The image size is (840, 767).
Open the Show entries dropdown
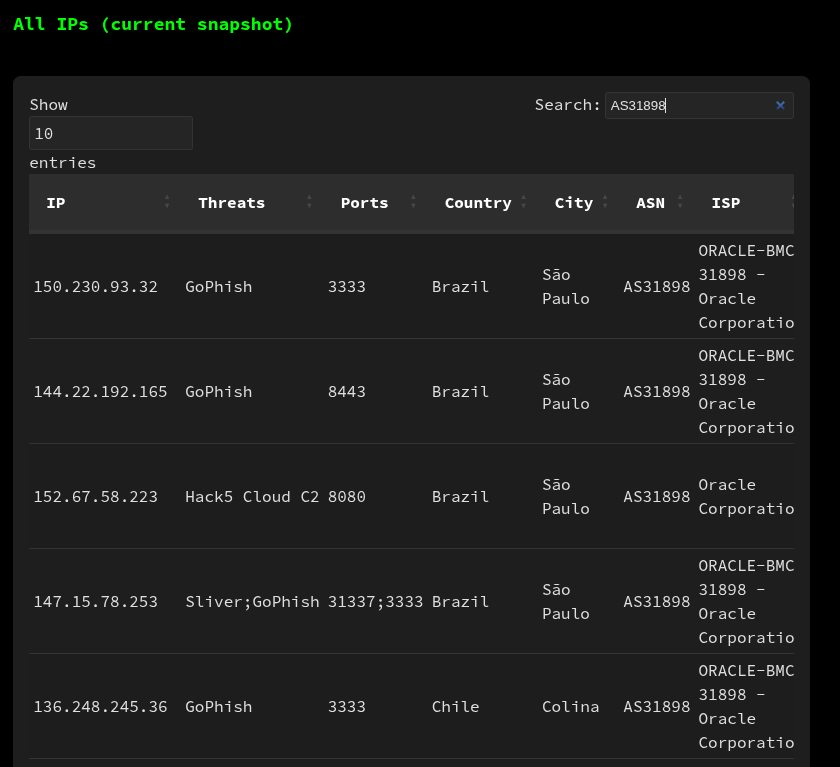111,133
